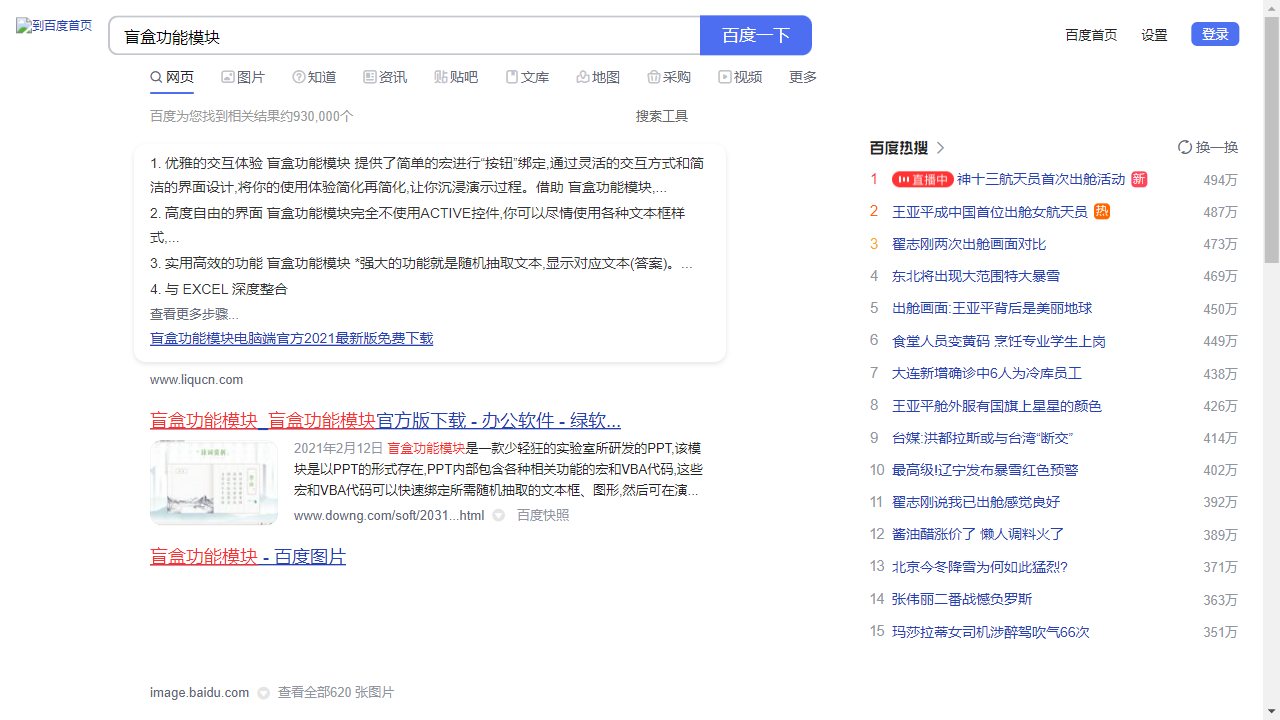Click the 网页 search tab
This screenshot has width=1280, height=720.
coord(172,77)
